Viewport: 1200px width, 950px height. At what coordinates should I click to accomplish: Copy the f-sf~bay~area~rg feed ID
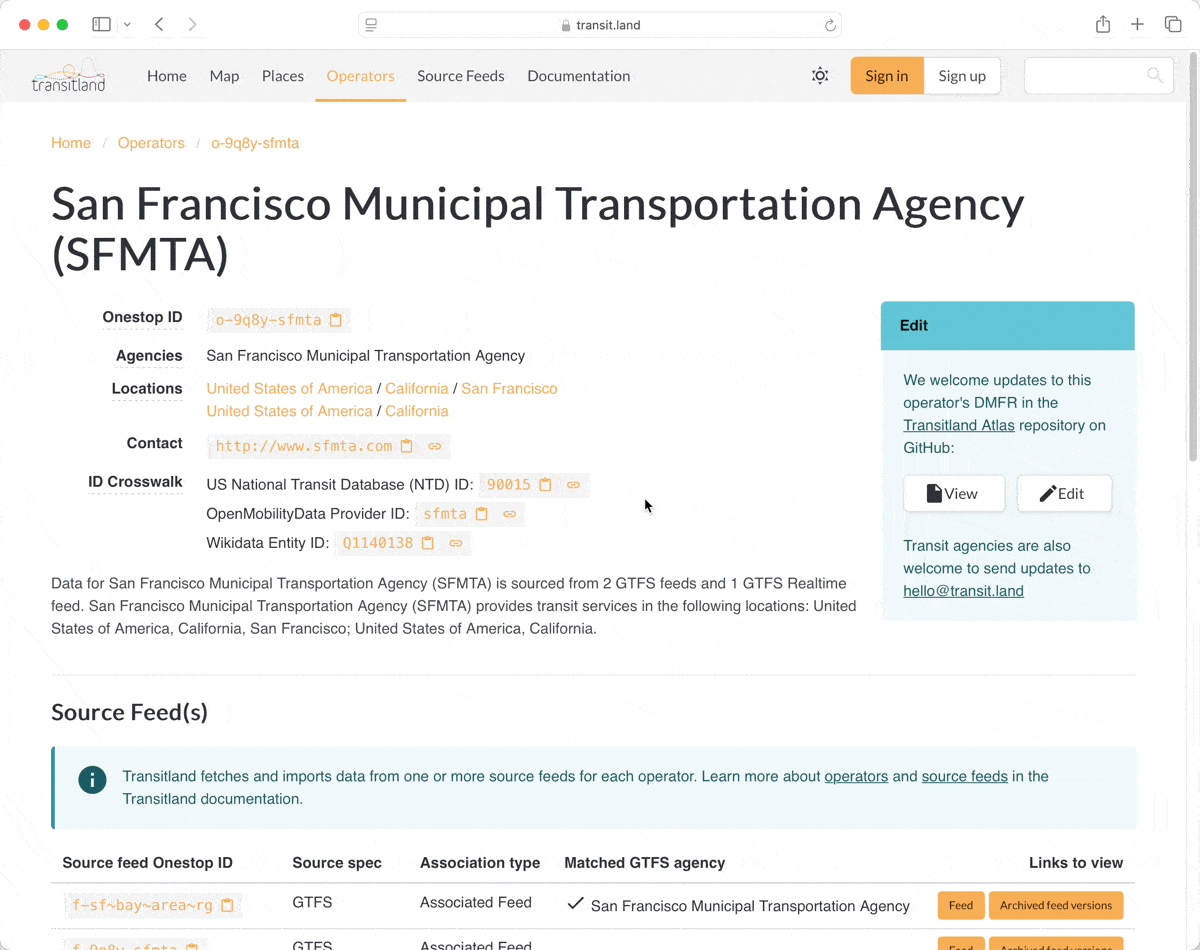227,906
